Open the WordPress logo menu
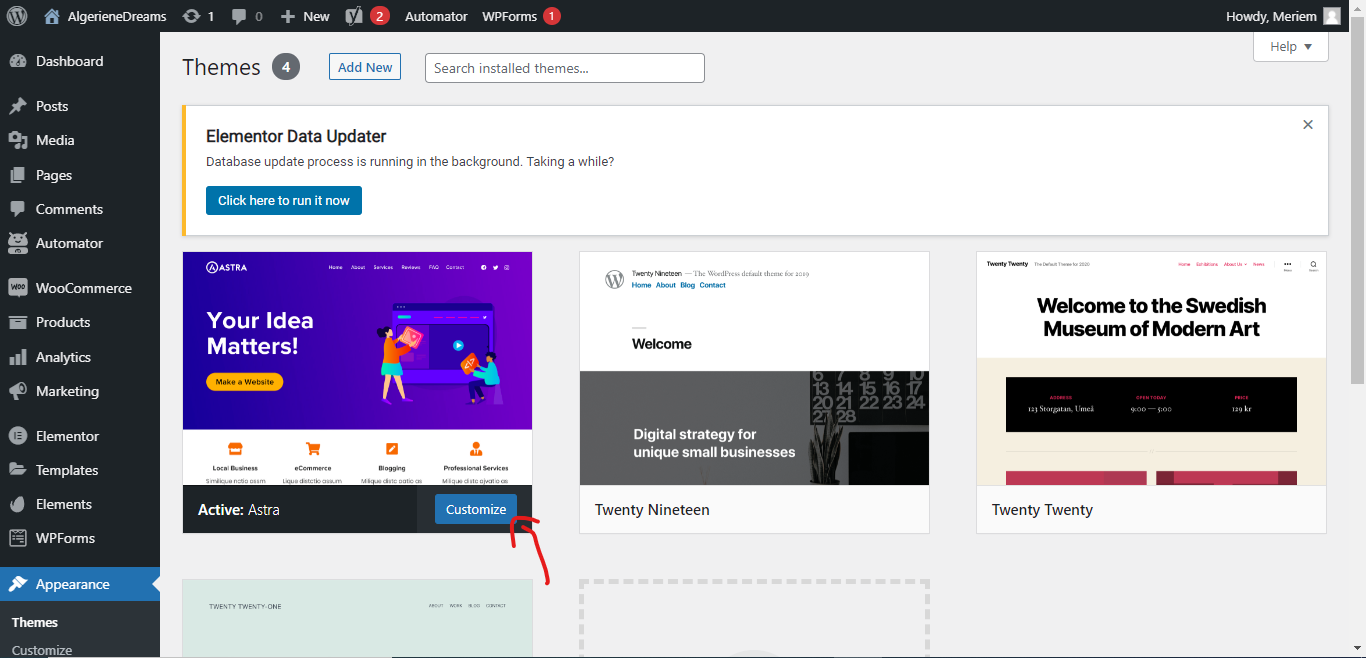The width and height of the screenshot is (1366, 658). point(17,16)
